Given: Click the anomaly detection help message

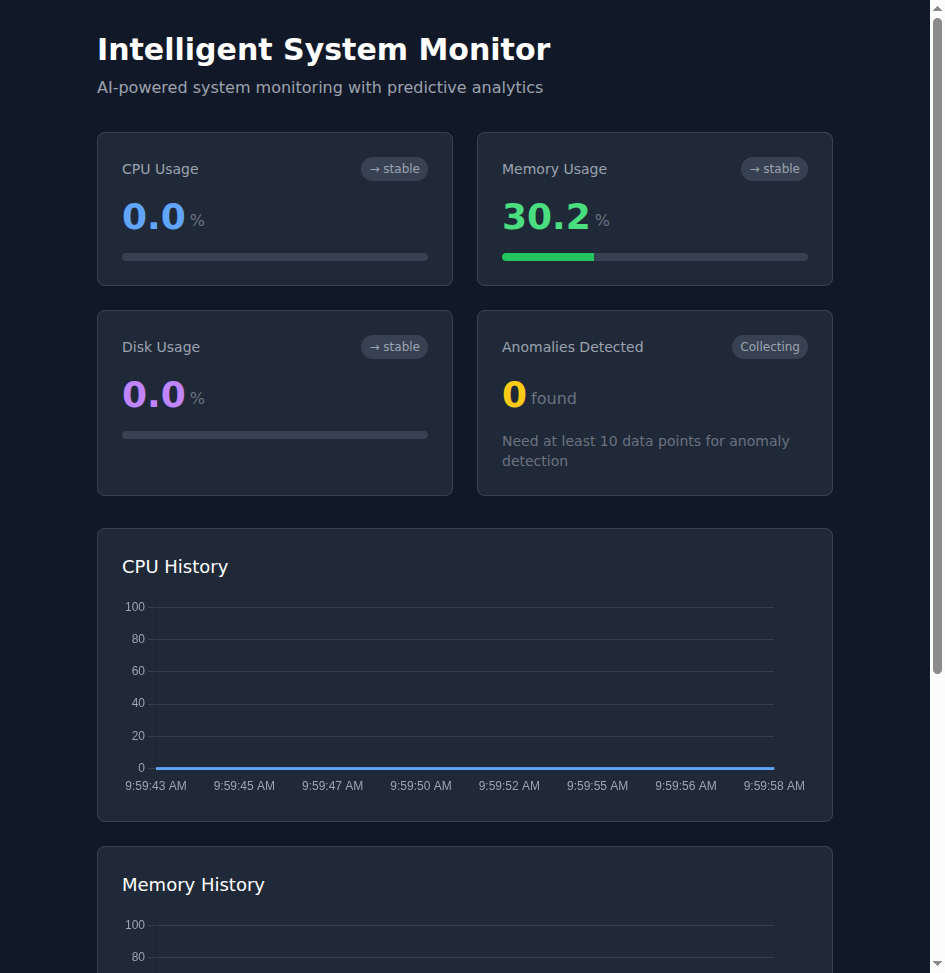Looking at the screenshot, I should point(645,450).
